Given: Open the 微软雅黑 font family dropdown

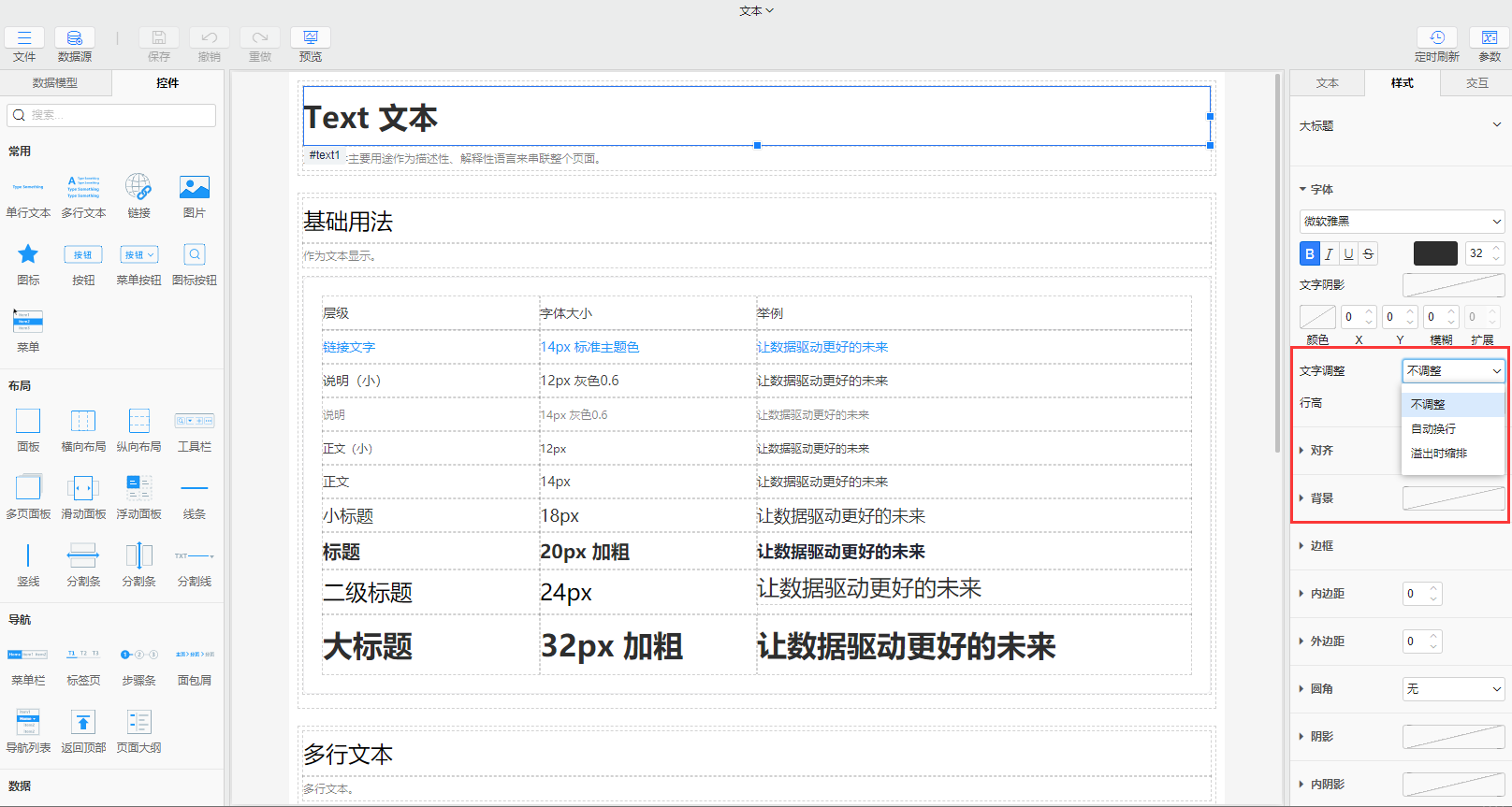Looking at the screenshot, I should pyautogui.click(x=1402, y=222).
